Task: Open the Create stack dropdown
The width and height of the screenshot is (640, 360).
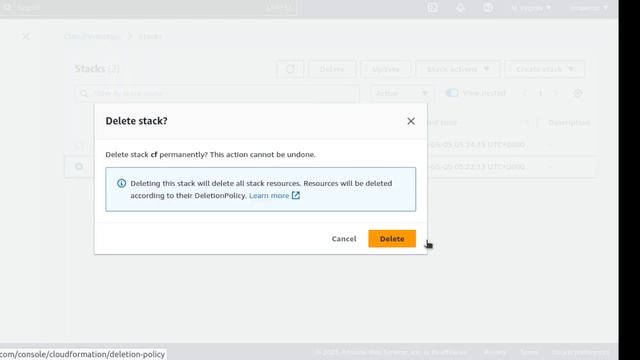Action: [x=544, y=69]
